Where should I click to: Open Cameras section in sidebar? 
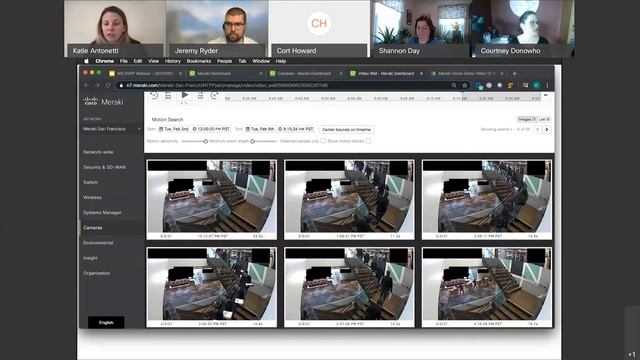point(93,227)
